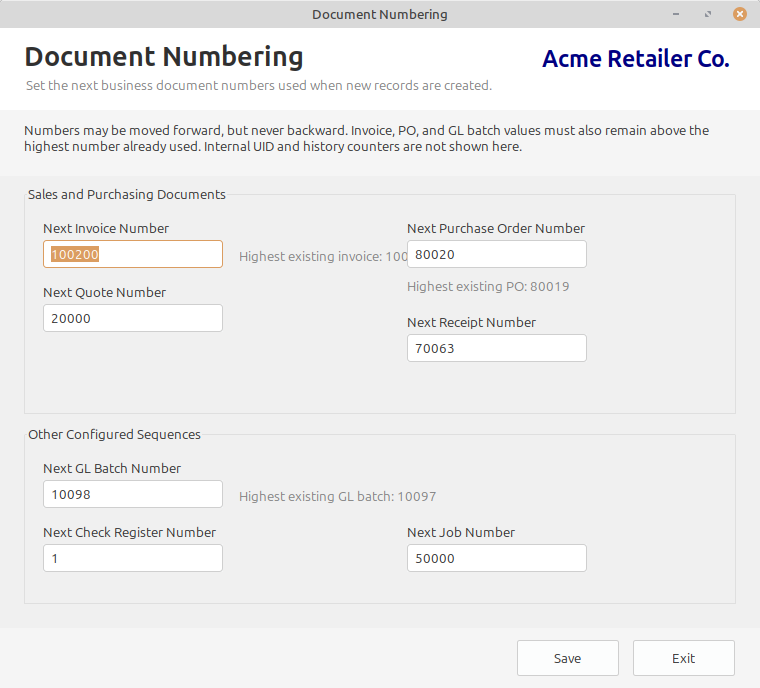Edit the Next GL Batch Number field
The image size is (760, 688).
click(x=133, y=494)
